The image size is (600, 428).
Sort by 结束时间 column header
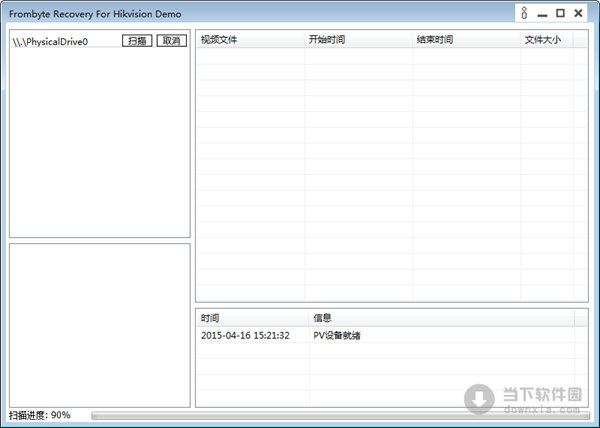466,40
